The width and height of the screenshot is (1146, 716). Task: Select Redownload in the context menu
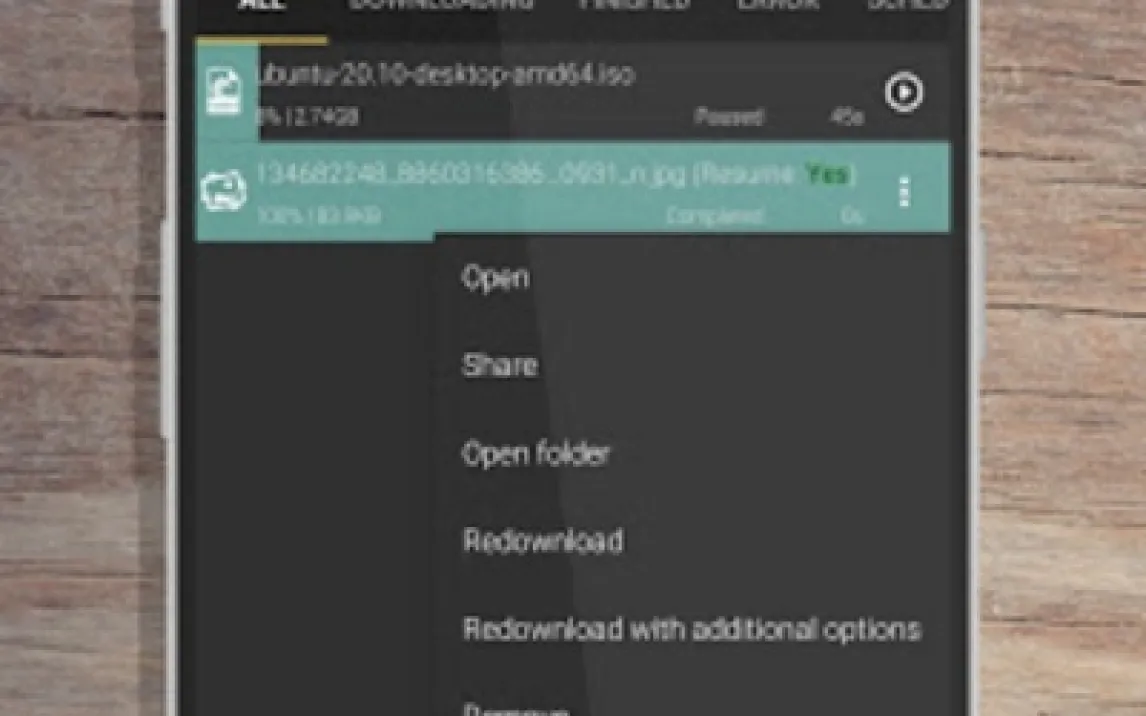tap(543, 541)
